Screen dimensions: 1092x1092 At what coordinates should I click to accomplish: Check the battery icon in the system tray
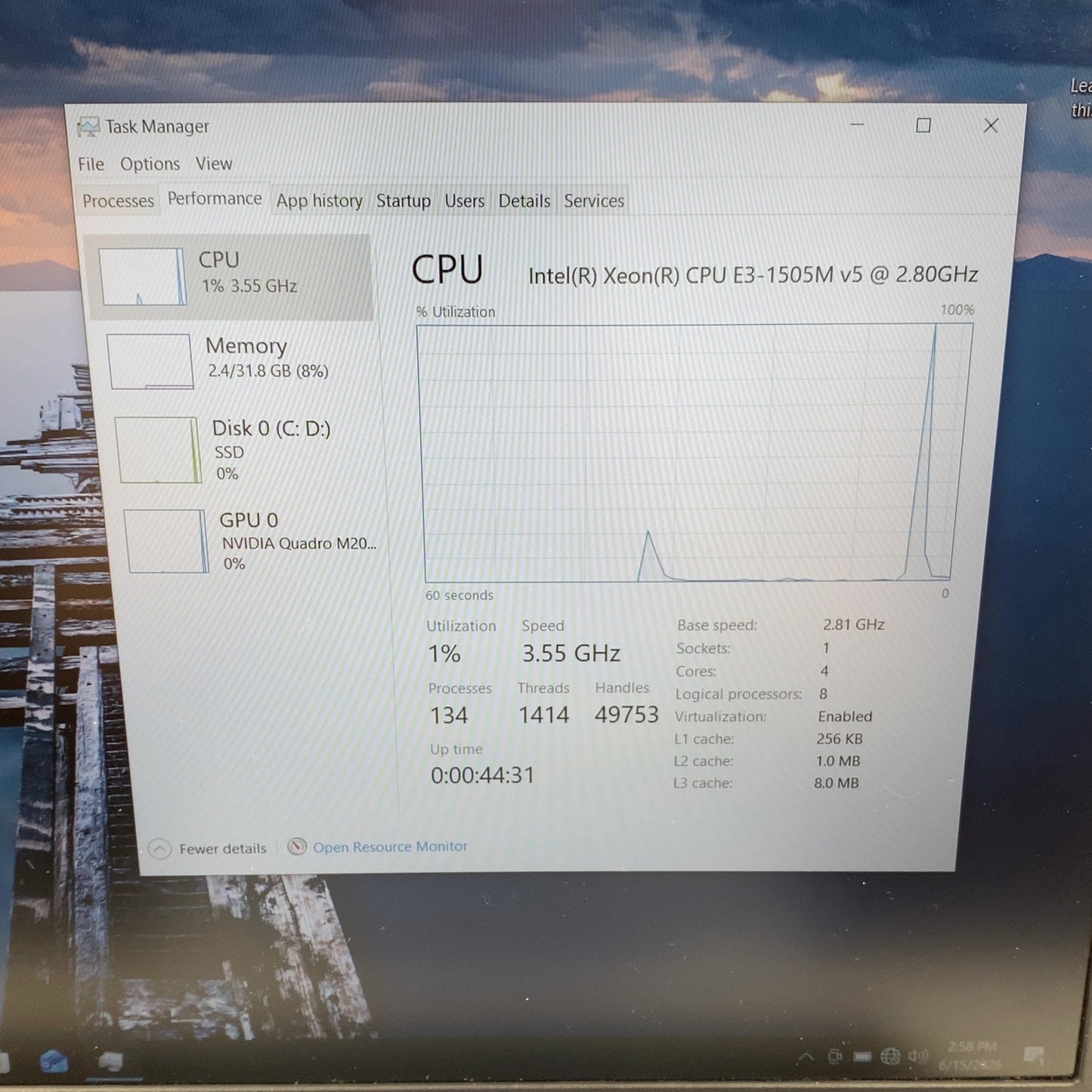click(x=862, y=1056)
